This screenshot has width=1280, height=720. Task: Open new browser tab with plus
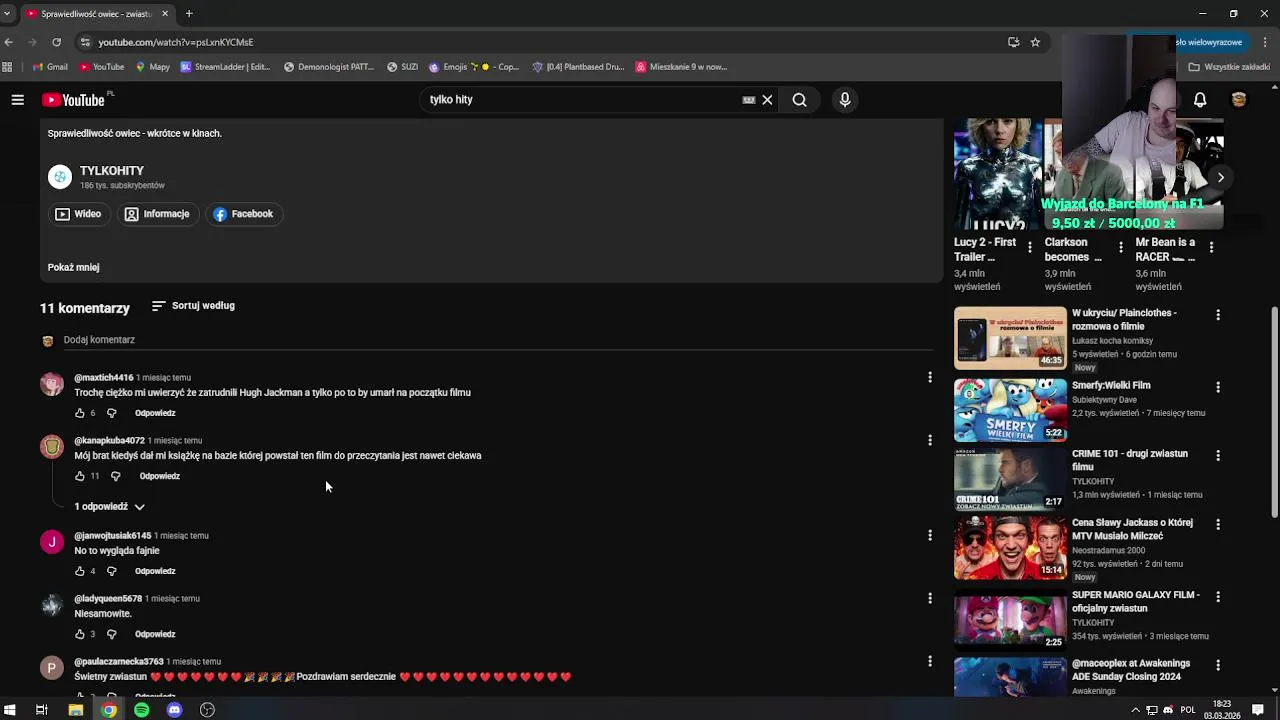(189, 14)
